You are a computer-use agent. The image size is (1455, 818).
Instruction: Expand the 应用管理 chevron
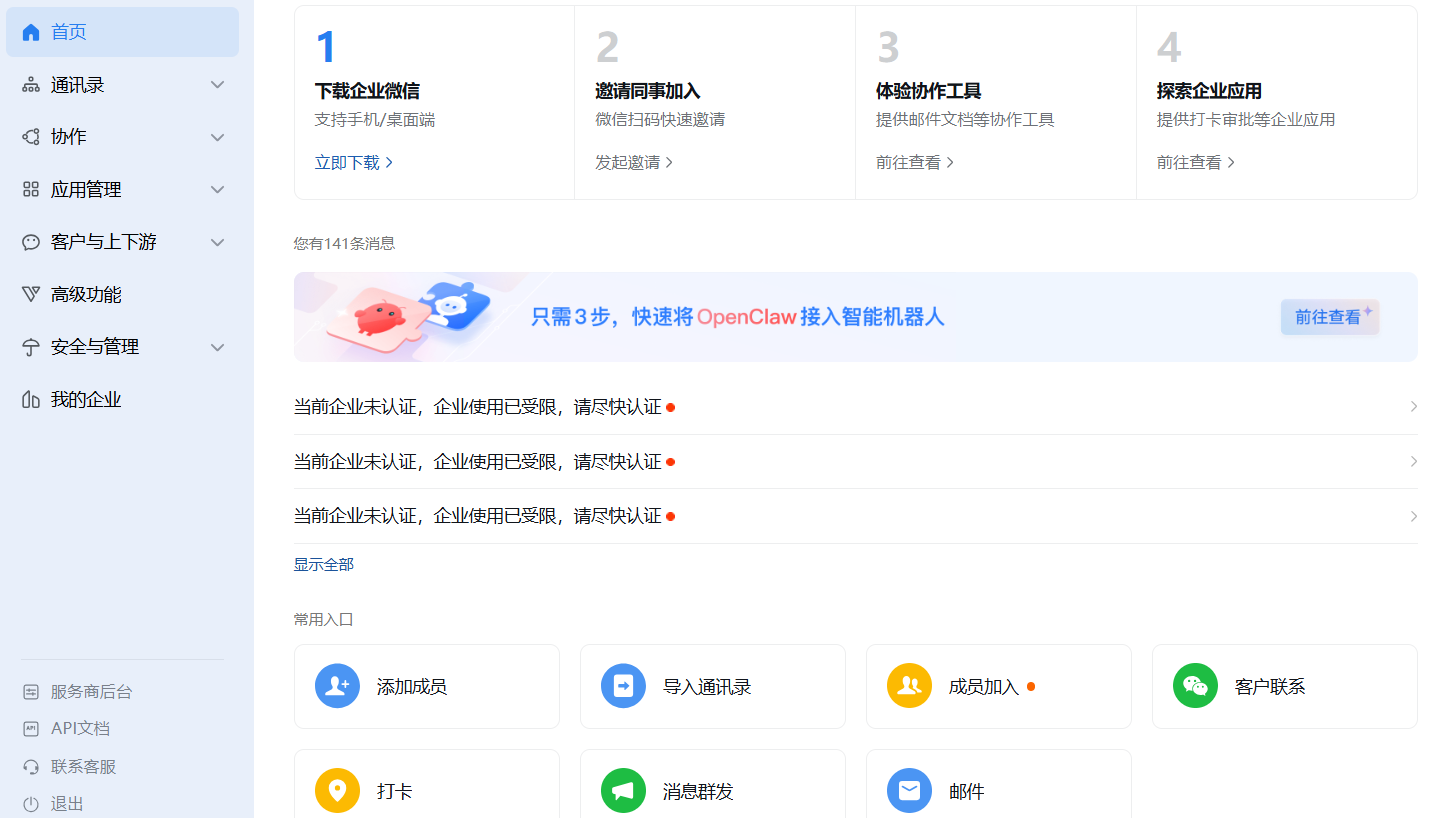click(x=217, y=190)
